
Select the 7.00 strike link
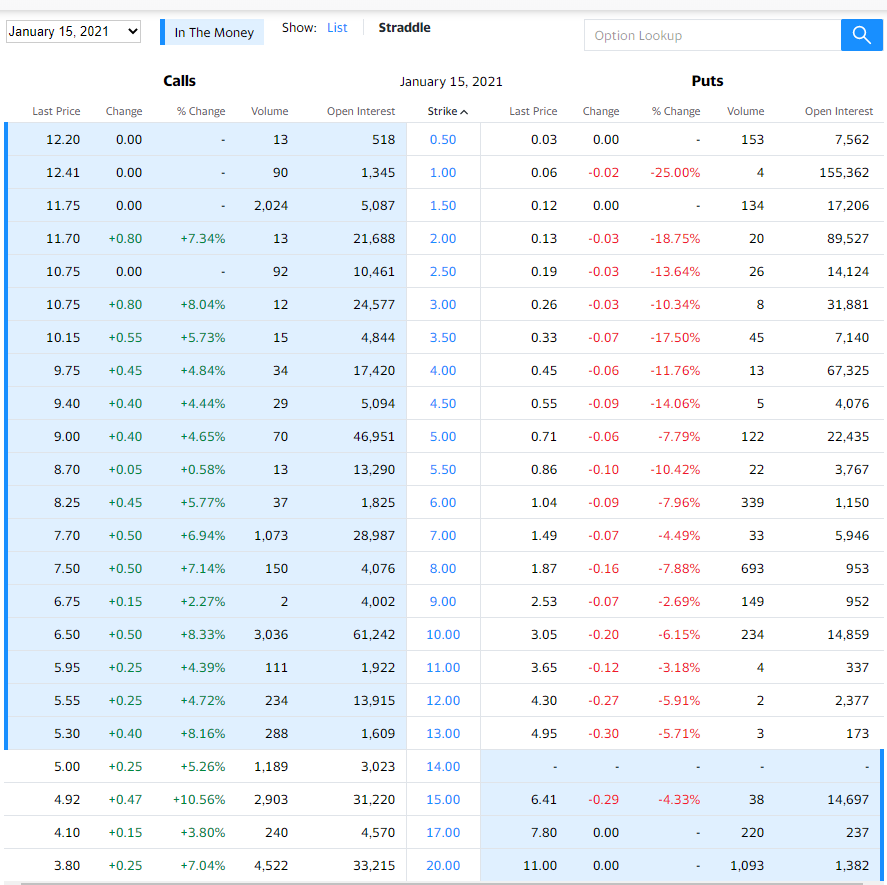(443, 535)
